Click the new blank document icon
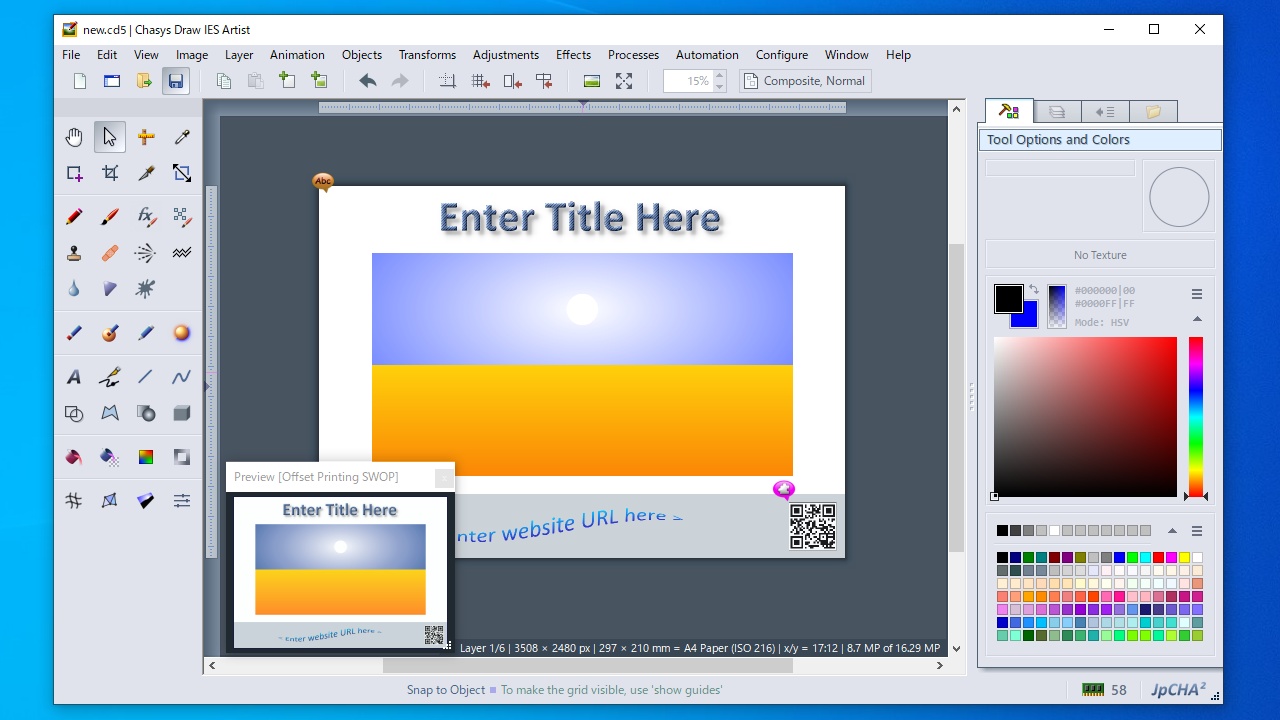This screenshot has height=720, width=1280. click(80, 81)
